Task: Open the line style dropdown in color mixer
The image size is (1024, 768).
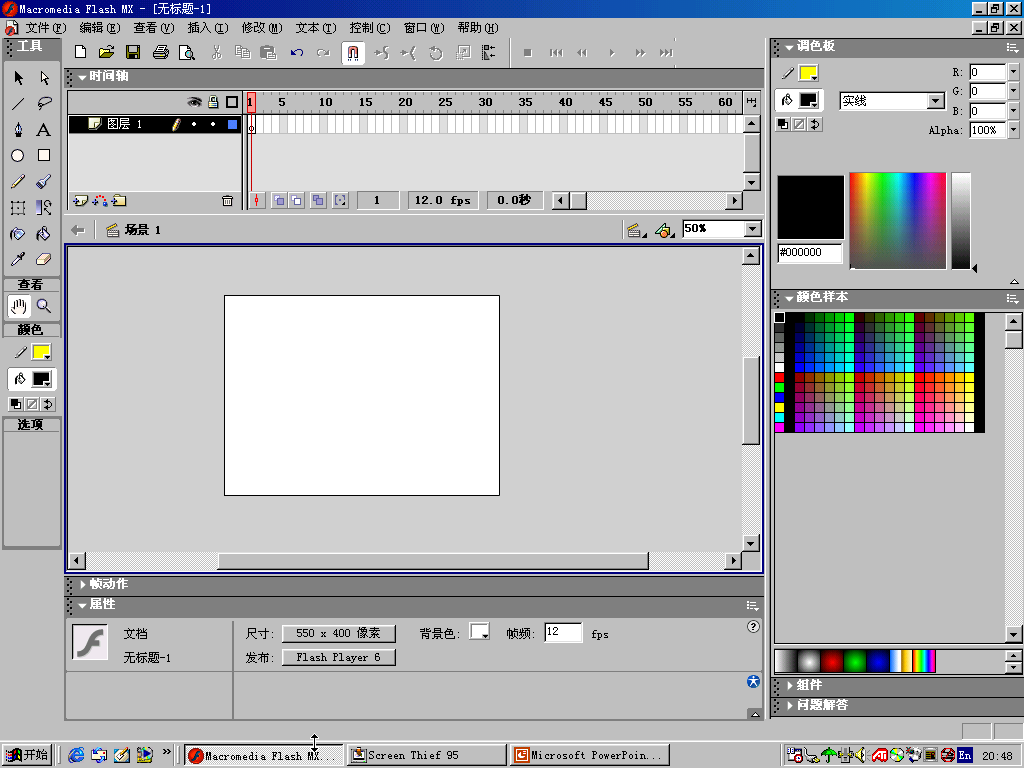Action: pos(935,101)
